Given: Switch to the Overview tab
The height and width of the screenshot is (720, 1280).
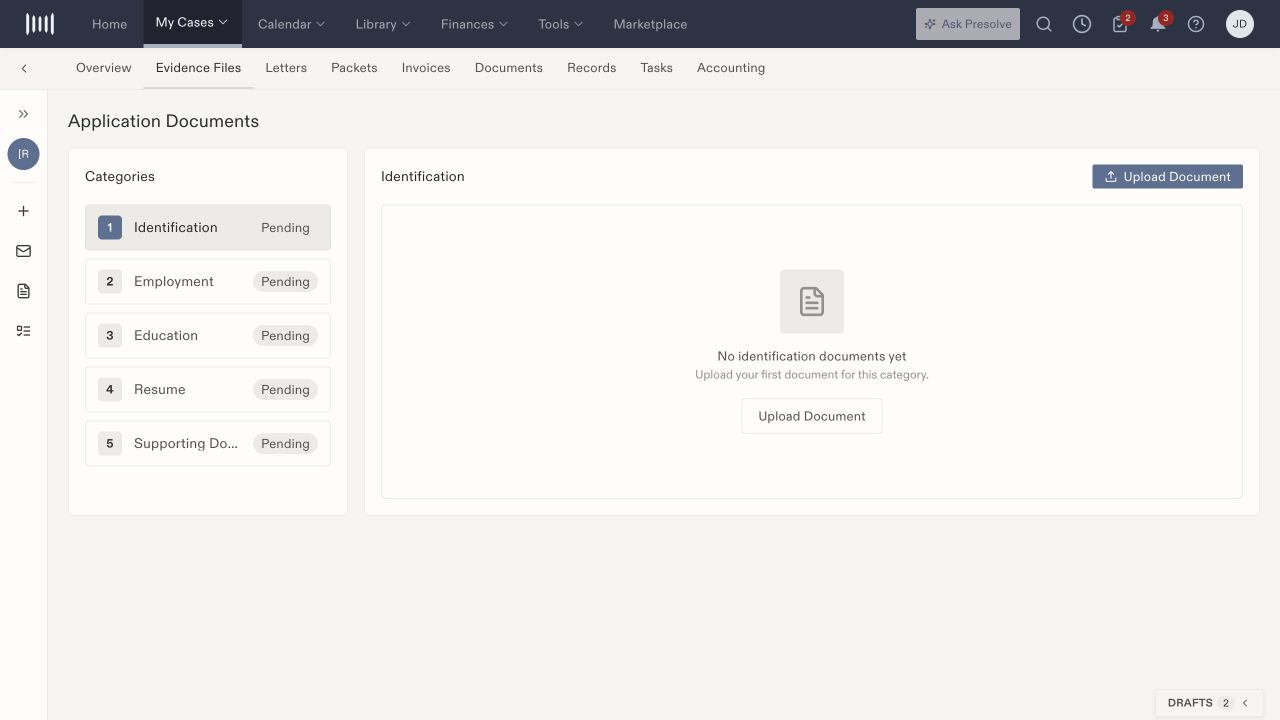Looking at the screenshot, I should [104, 68].
